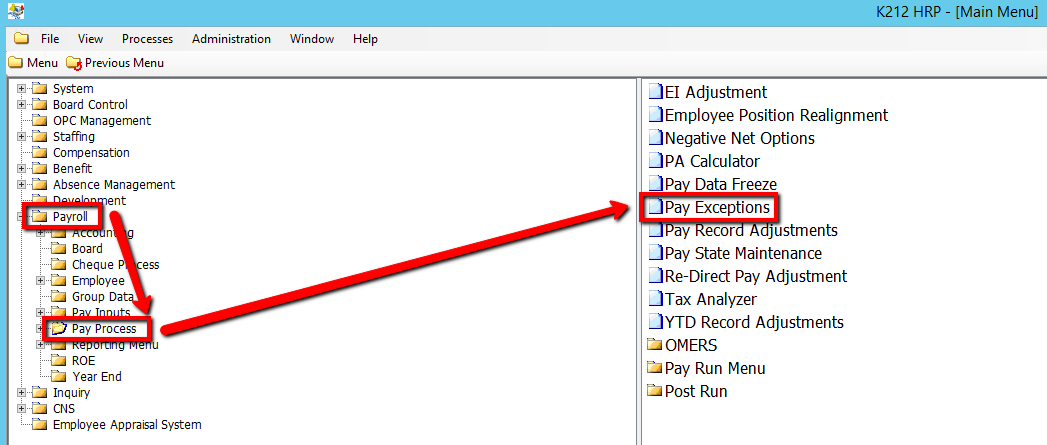Expand the Staffing tree node

pos(22,137)
